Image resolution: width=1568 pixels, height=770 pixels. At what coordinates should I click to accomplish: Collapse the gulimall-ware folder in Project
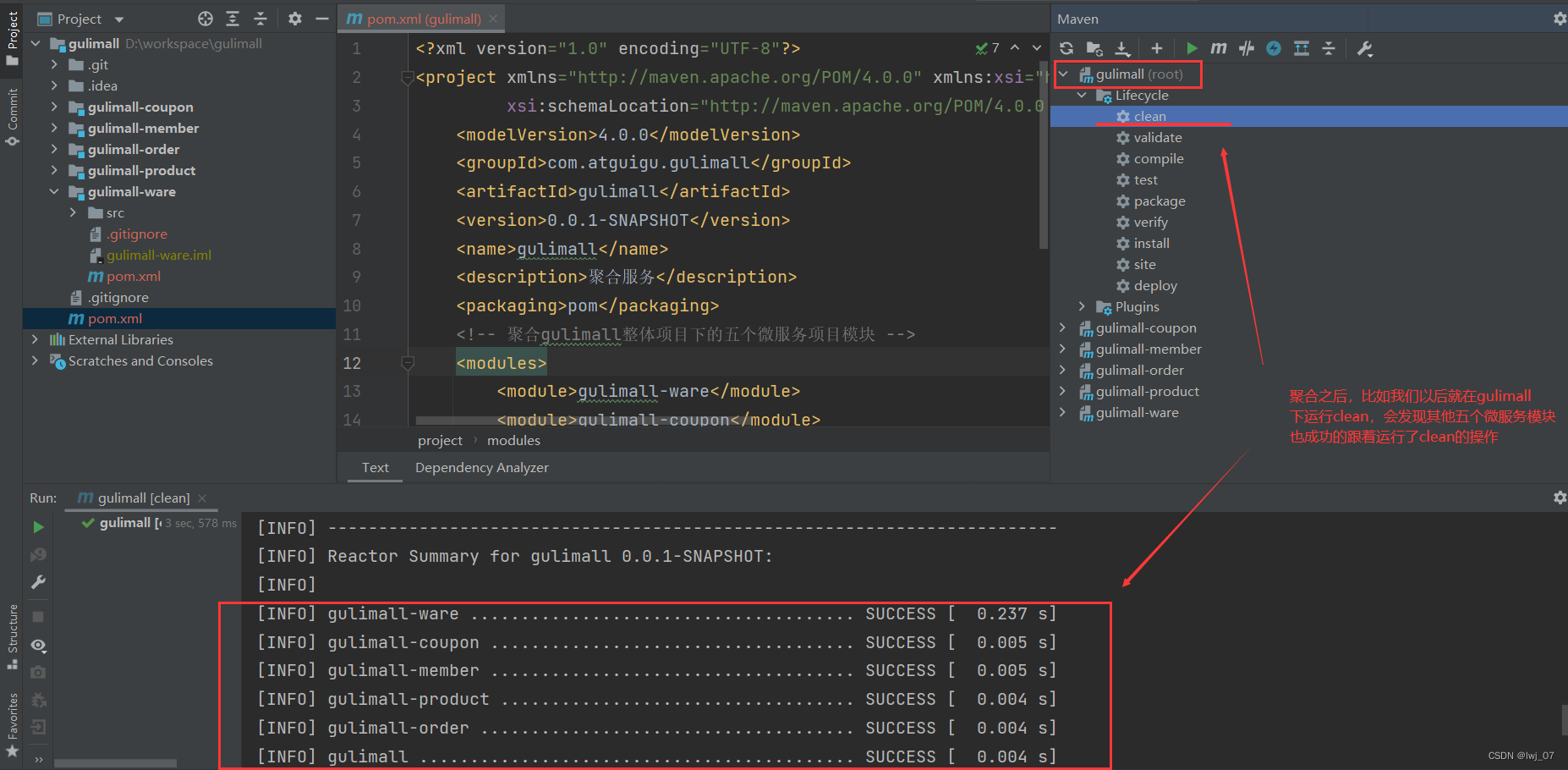[x=54, y=191]
